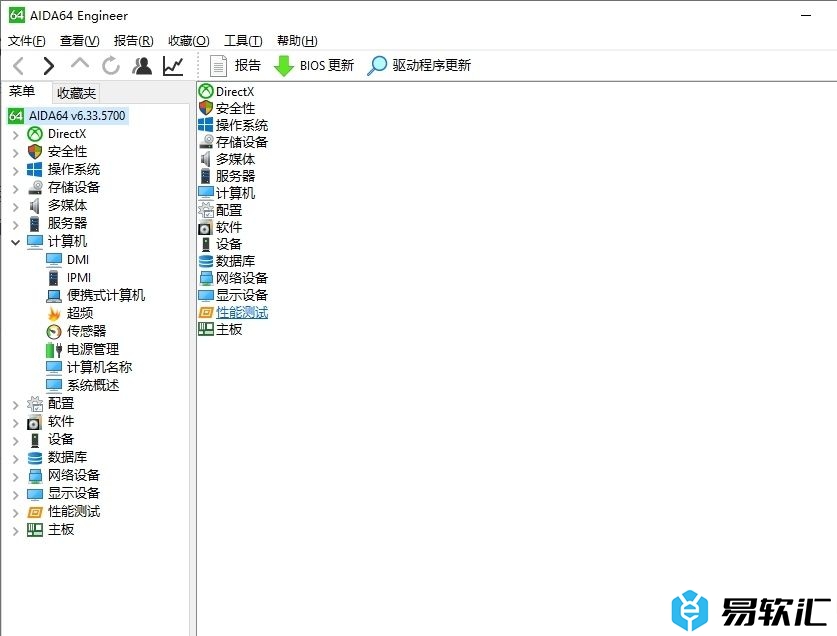Expand the 设备 tree node
Viewport: 837px width, 636px height.
[15, 441]
